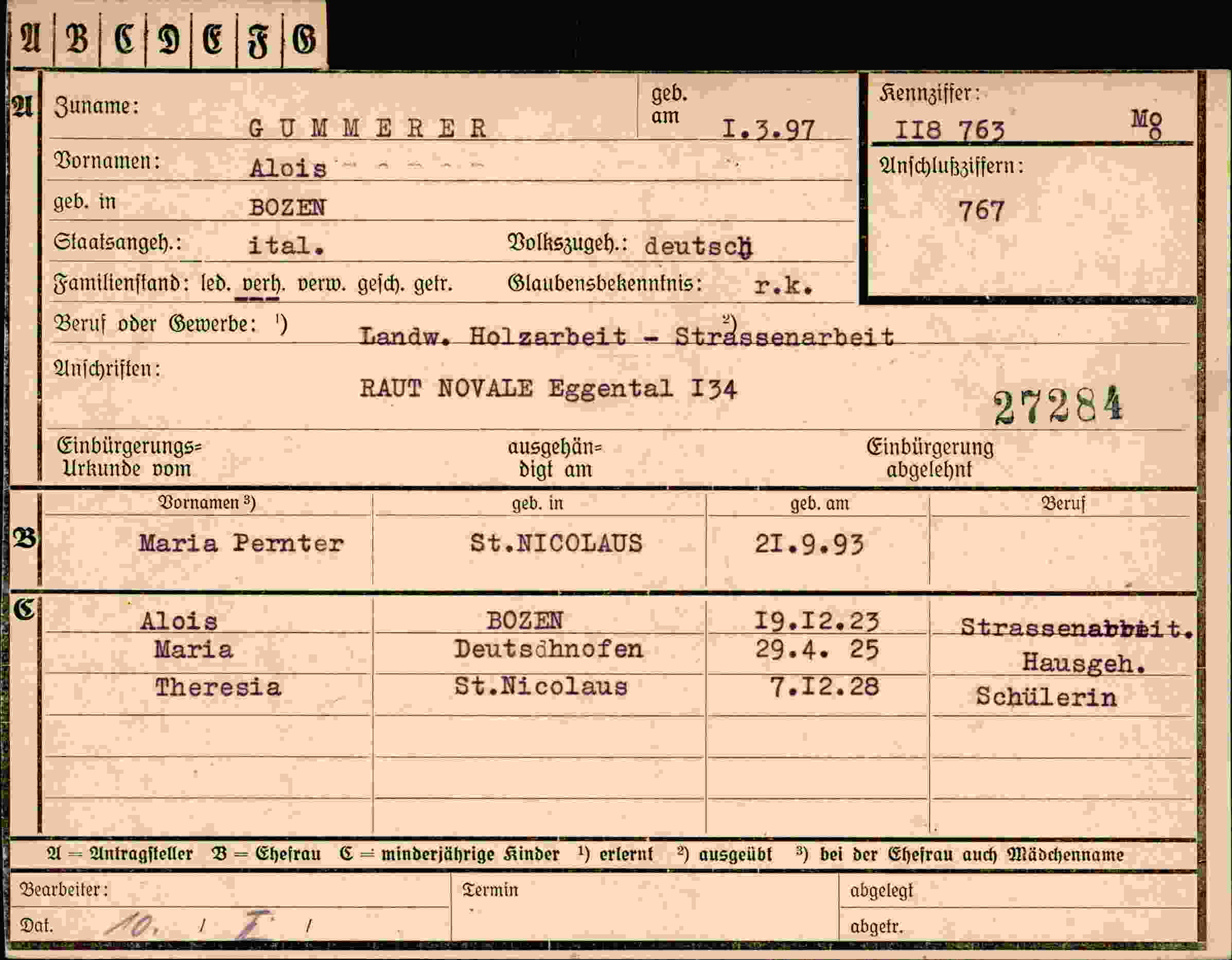
Task: Click the birth date '1.3.97'
Action: coord(769,130)
